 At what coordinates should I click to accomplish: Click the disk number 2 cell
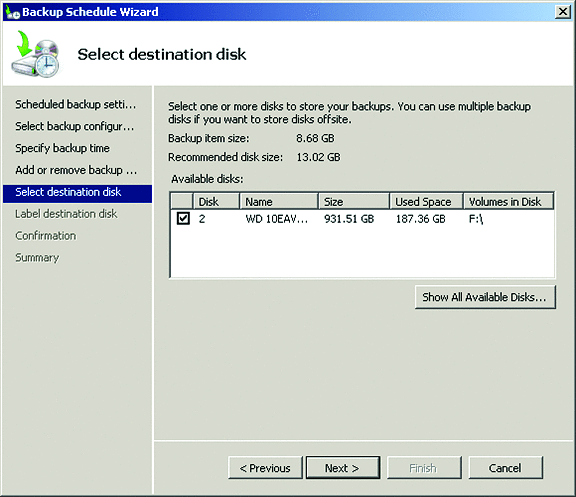click(x=202, y=219)
